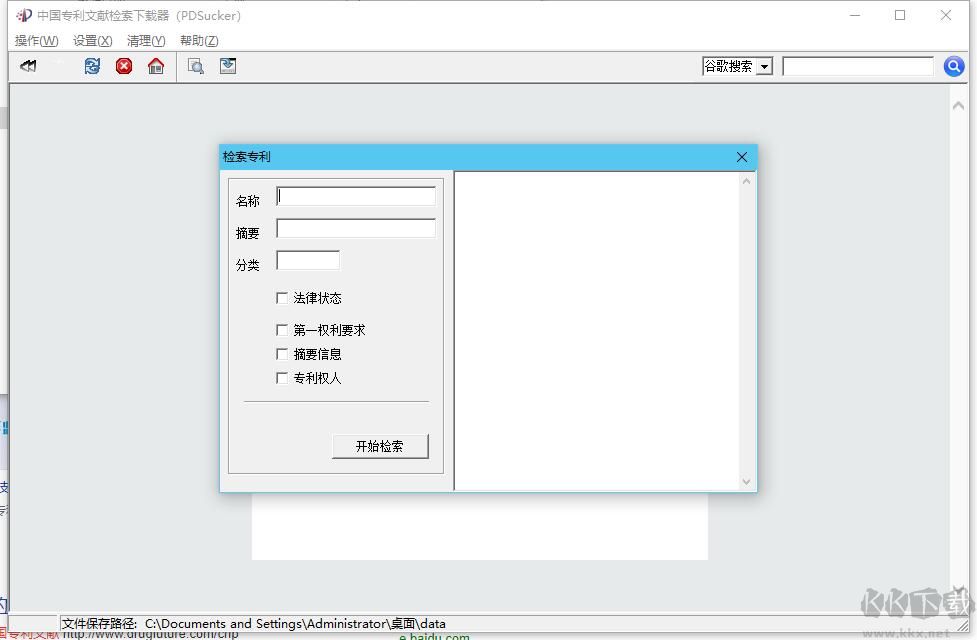Screen dimensions: 977x640
Task: Check the 第一权利要求 option
Action: pos(282,329)
